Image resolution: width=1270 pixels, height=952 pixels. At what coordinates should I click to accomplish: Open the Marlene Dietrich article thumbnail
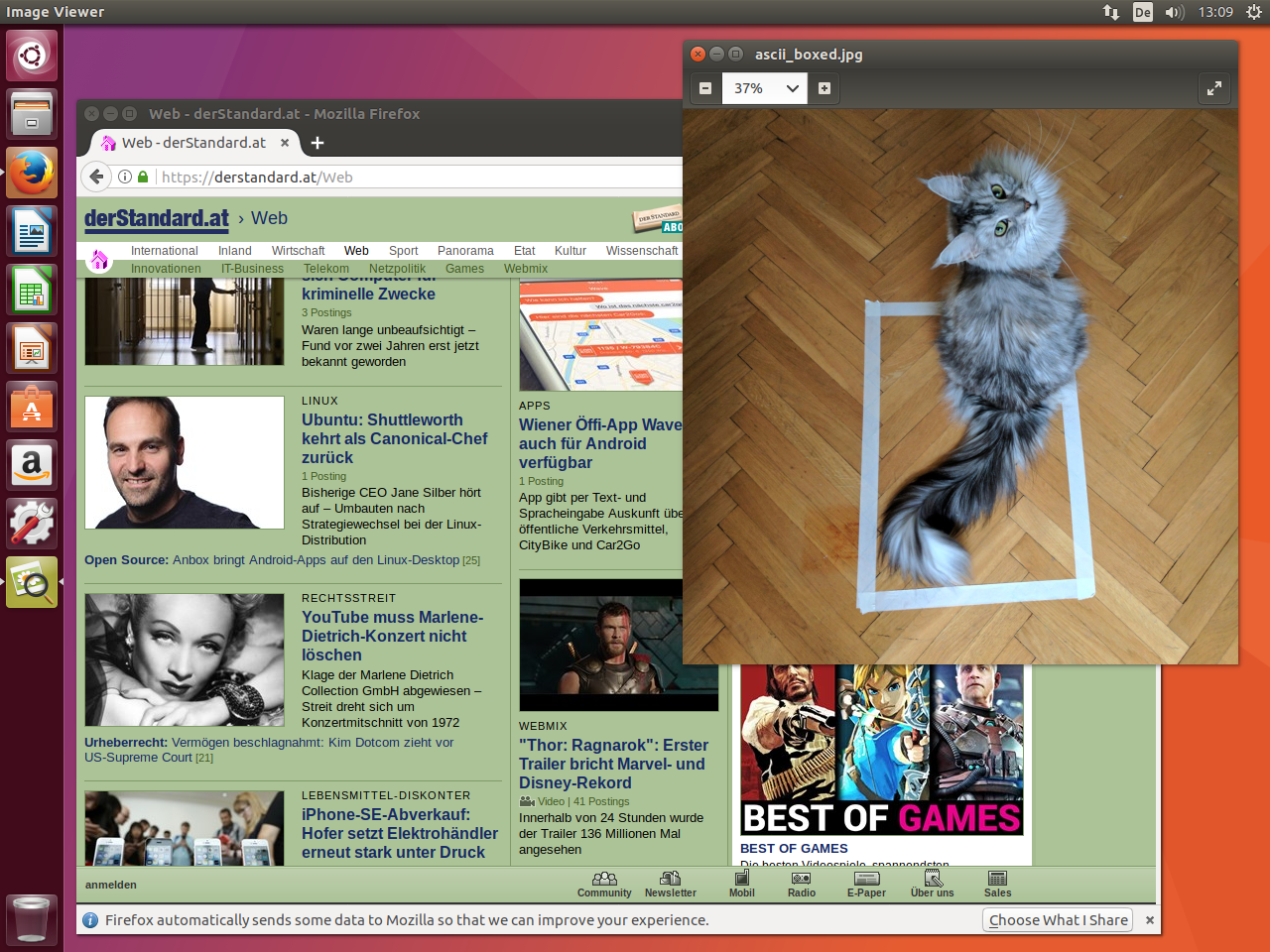click(184, 658)
